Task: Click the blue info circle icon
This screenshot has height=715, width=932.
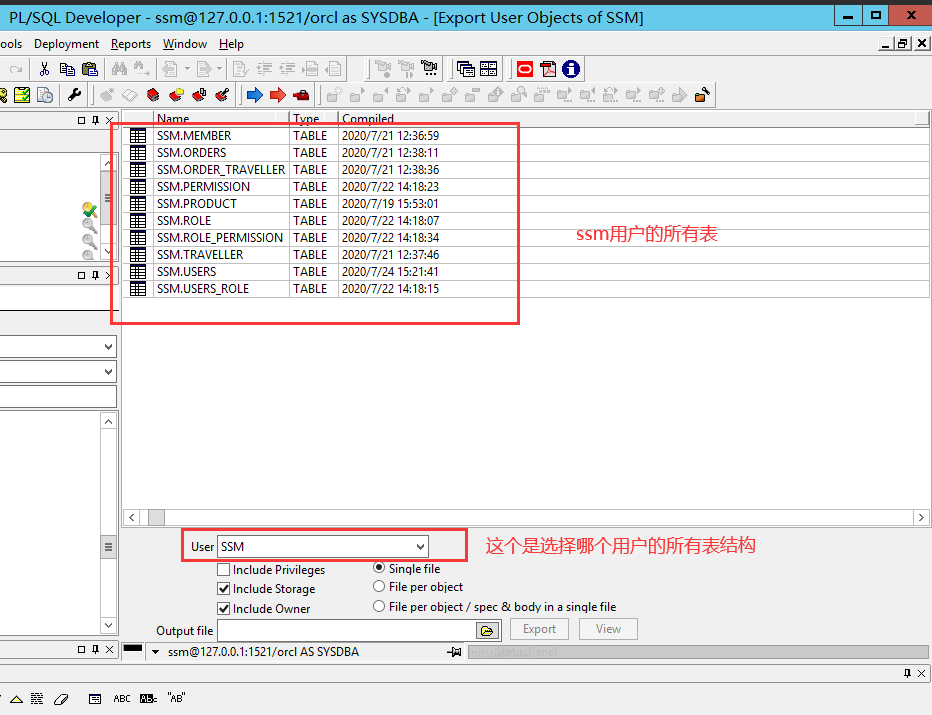Action: (x=571, y=70)
